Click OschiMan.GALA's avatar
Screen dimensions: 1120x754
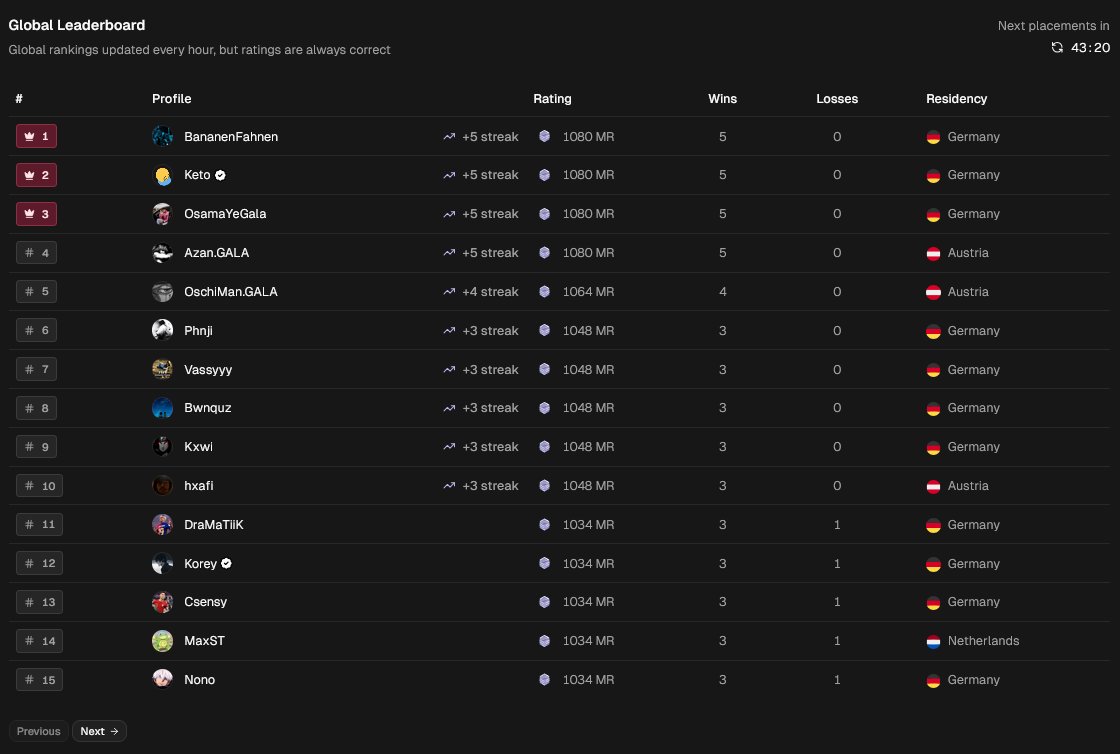[x=162, y=291]
